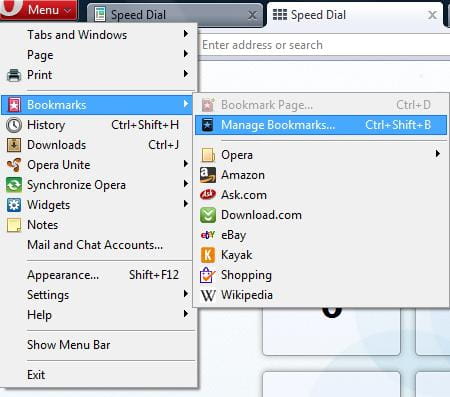Screen dimensions: 450x397
Task: Close the first Speed Dial tab
Action: pos(253,15)
